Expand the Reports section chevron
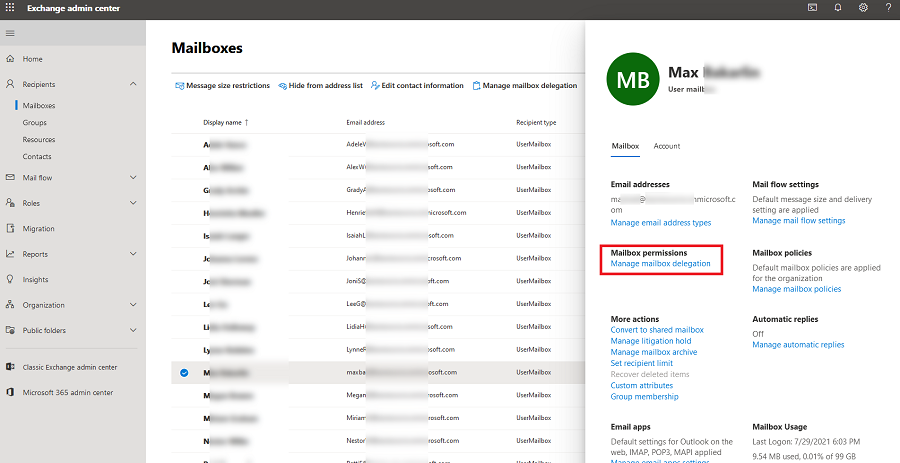The image size is (900, 463). pos(133,254)
